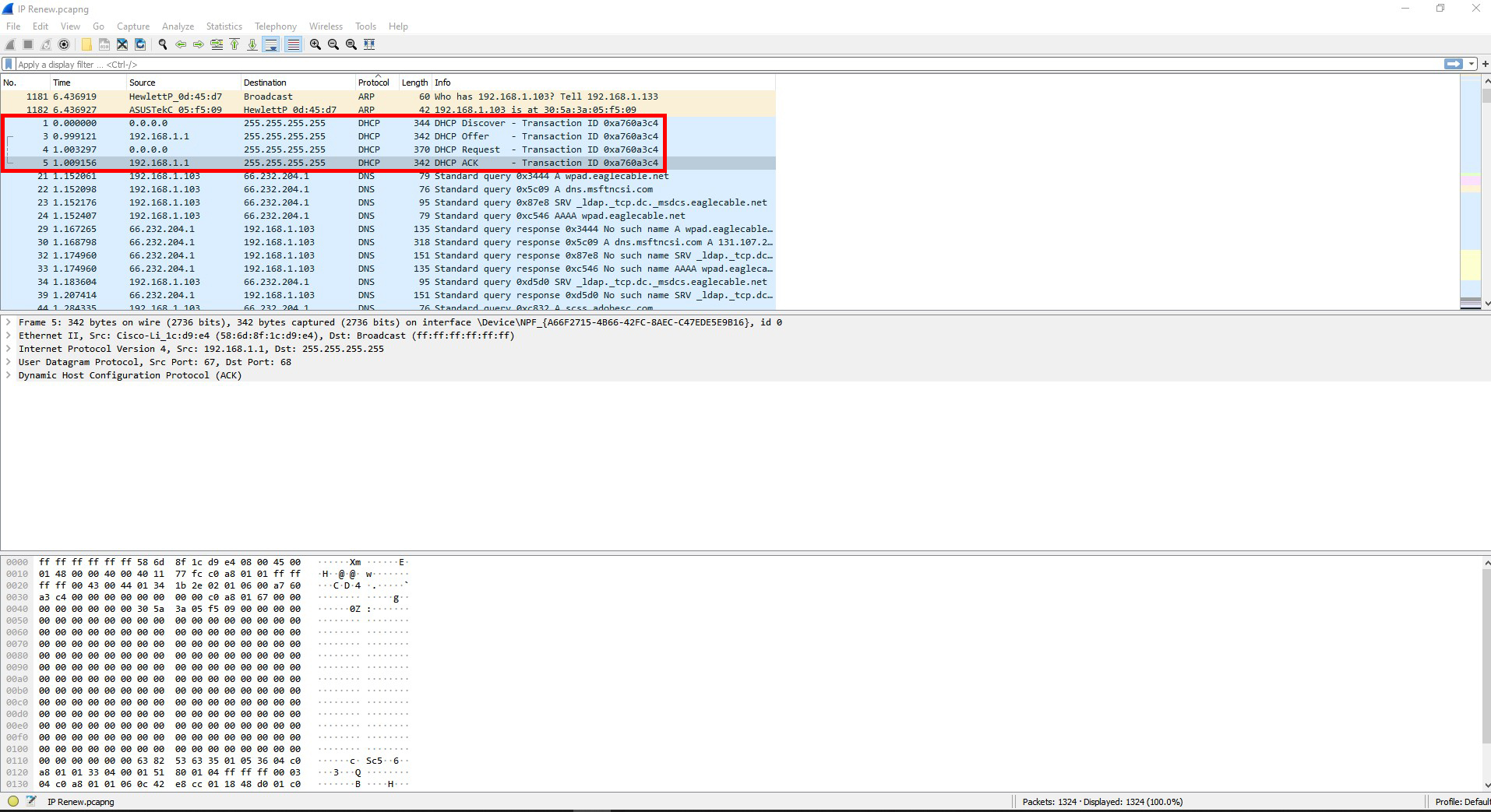Screen dimensions: 1491x812
Task: Click the zoom in toolbar icon
Action: 315,44
